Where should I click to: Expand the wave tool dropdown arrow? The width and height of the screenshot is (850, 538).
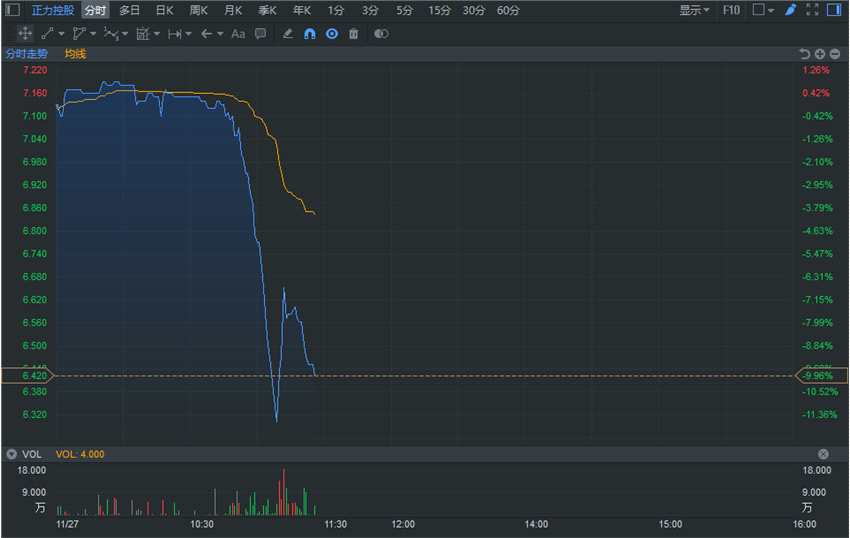125,34
